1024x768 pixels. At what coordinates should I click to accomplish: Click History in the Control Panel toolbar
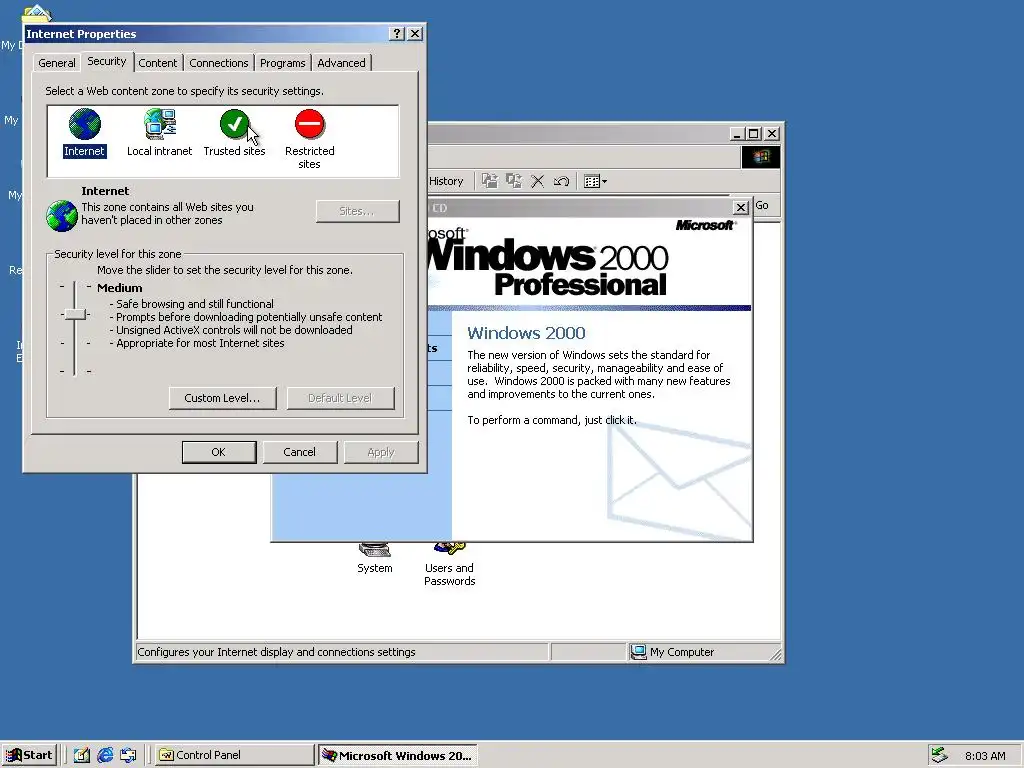(x=446, y=182)
